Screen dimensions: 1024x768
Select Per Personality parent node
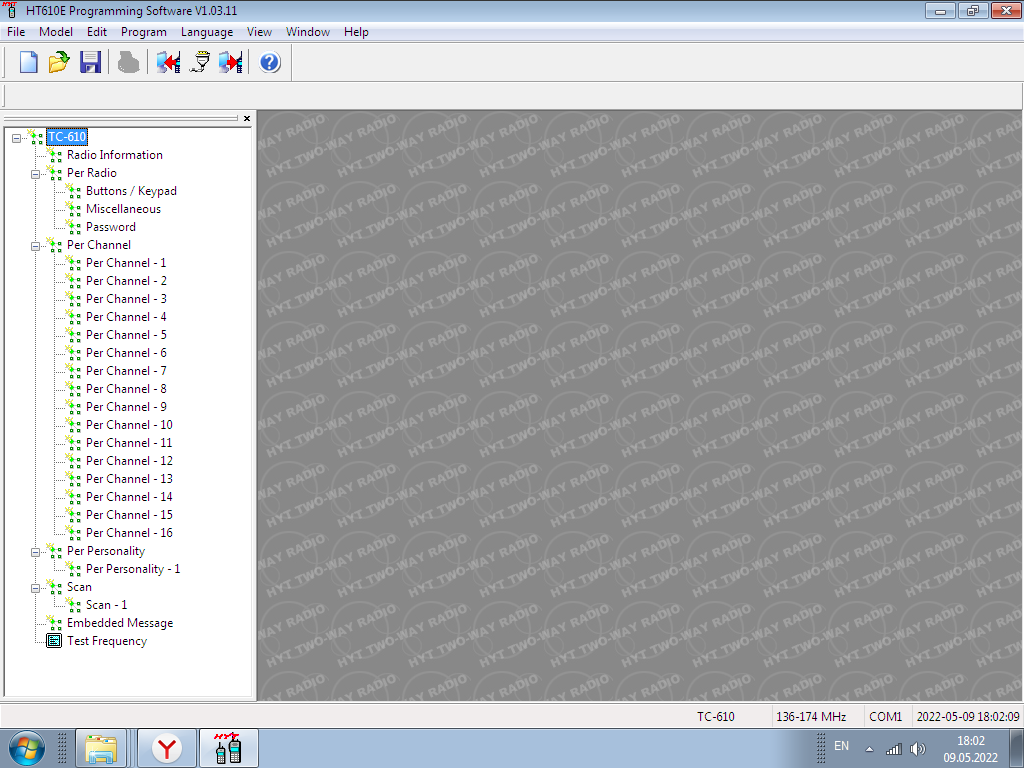pyautogui.click(x=106, y=551)
